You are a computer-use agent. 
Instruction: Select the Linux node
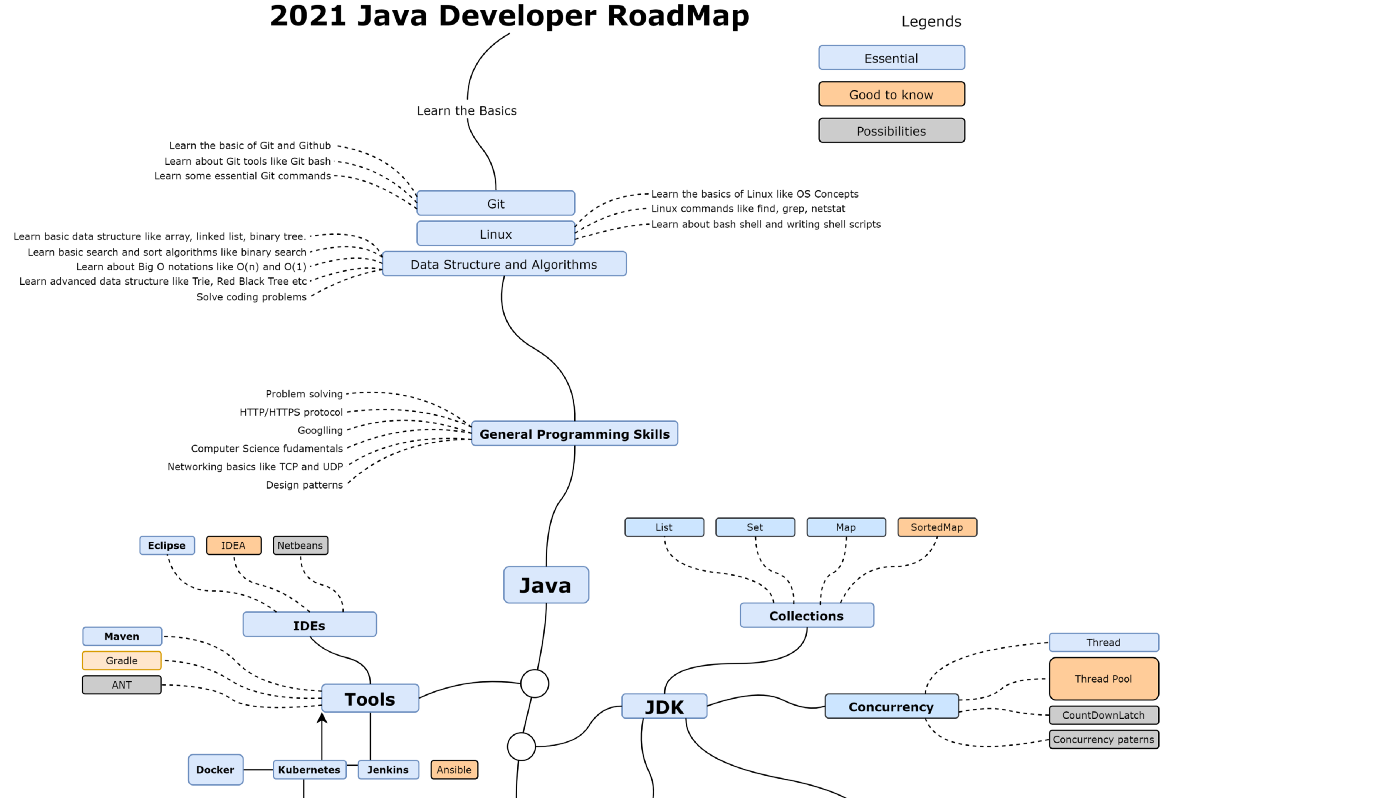pos(495,232)
